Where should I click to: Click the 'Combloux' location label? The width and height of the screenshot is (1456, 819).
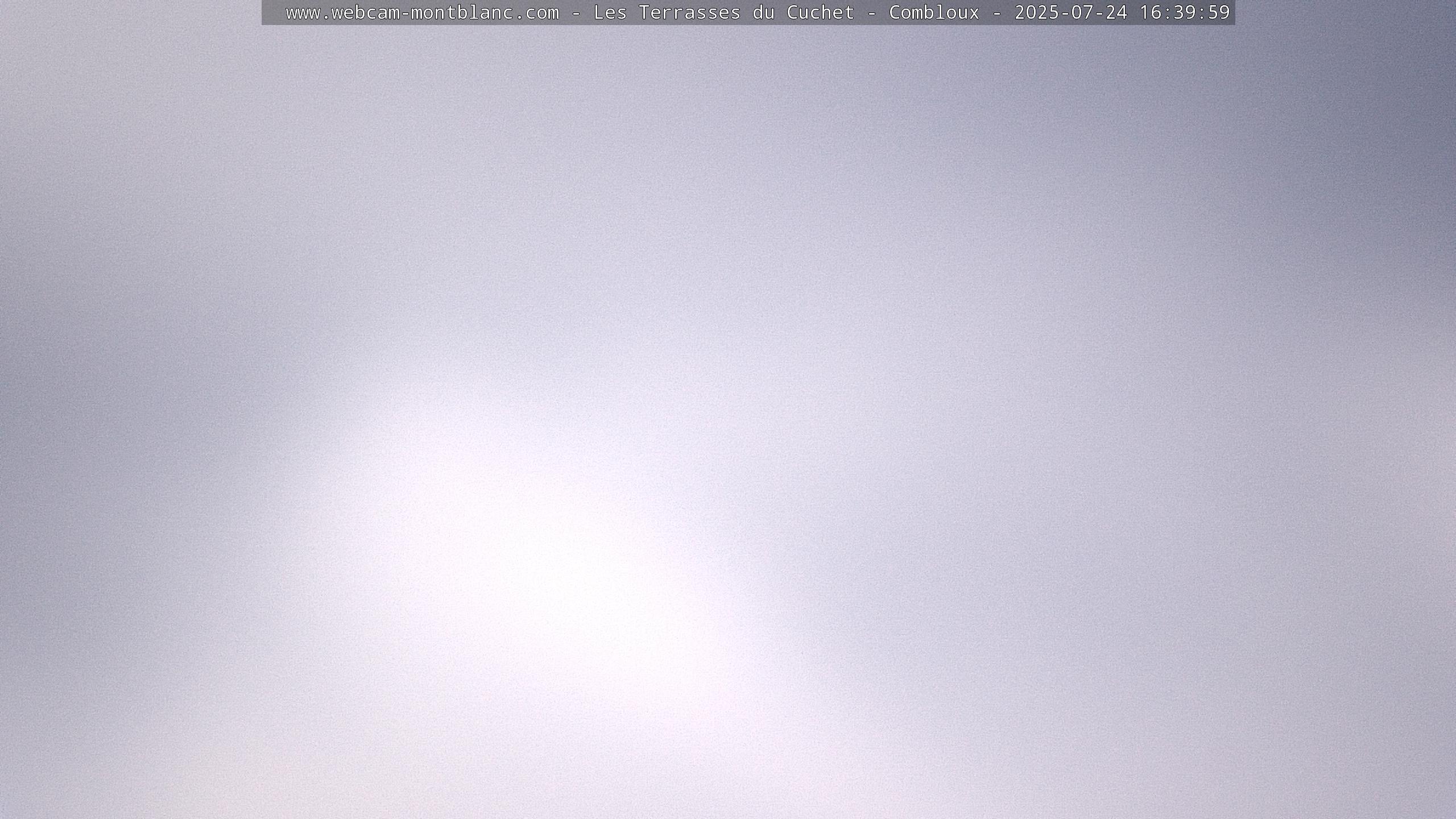tap(934, 13)
